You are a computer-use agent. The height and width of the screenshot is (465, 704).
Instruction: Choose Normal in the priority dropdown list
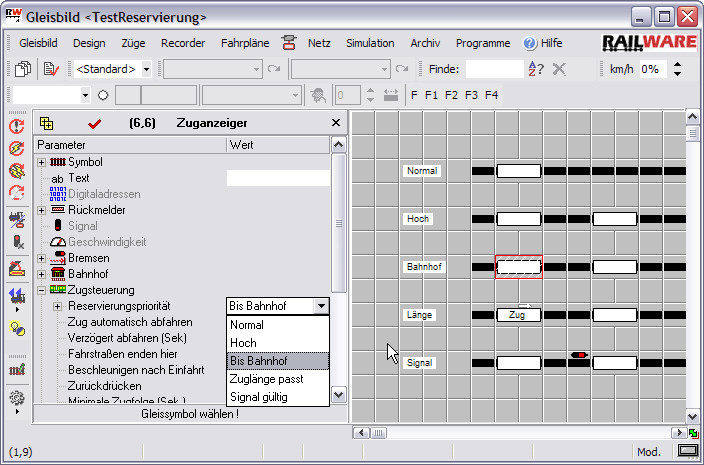click(x=278, y=325)
